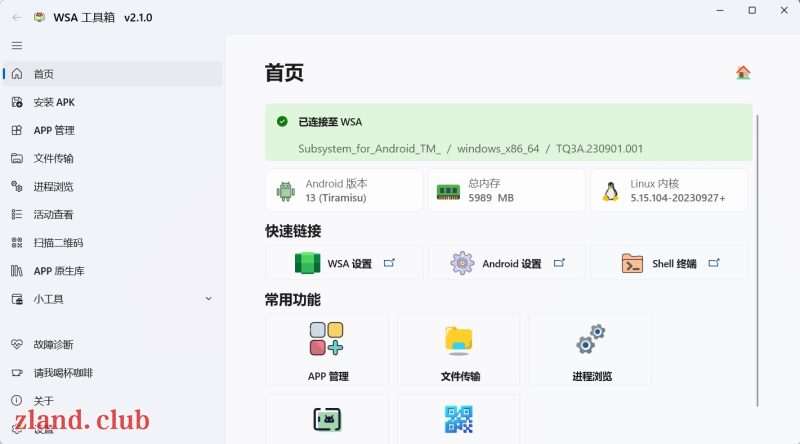This screenshot has height=444, width=800.
Task: Click the memory RAM chip icon
Action: (448, 192)
